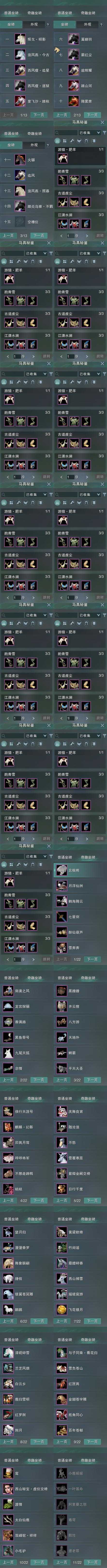The height and width of the screenshot is (1568, 107).
Task: Select the 黑莲蹄 mount icon
Action: (61, 990)
